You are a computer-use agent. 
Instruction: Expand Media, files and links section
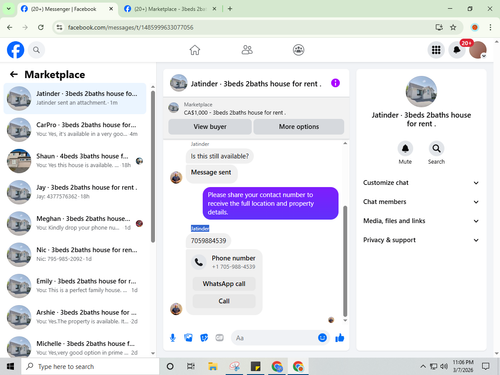point(421,221)
